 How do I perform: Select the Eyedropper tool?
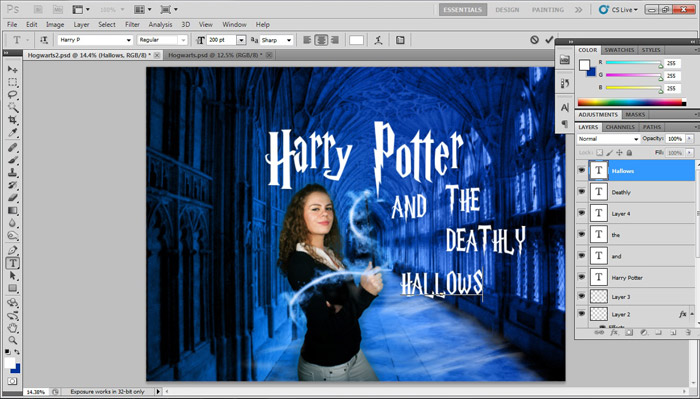click(x=12, y=133)
